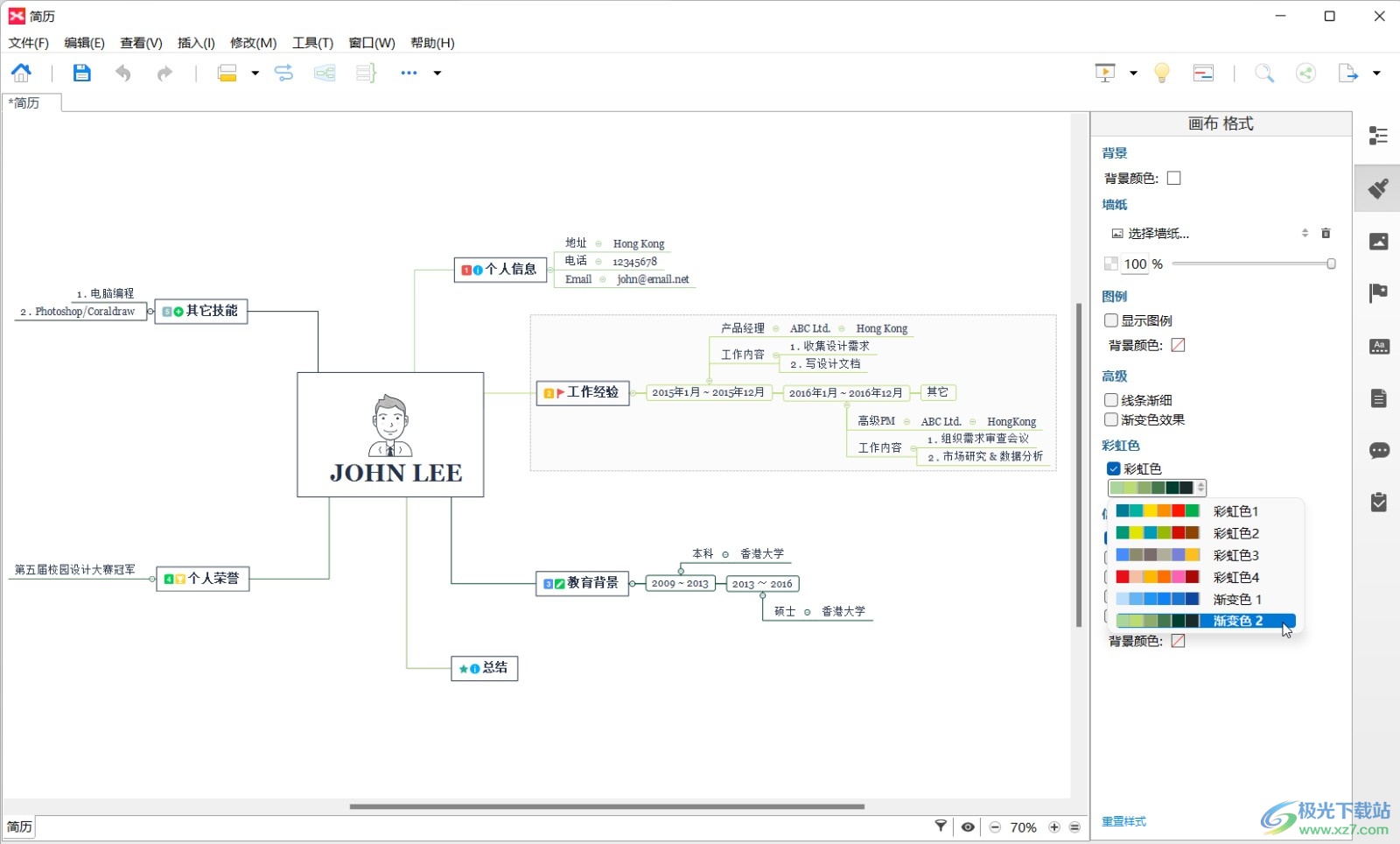Click the 重置样式 link
1400x844 pixels.
click(1123, 821)
